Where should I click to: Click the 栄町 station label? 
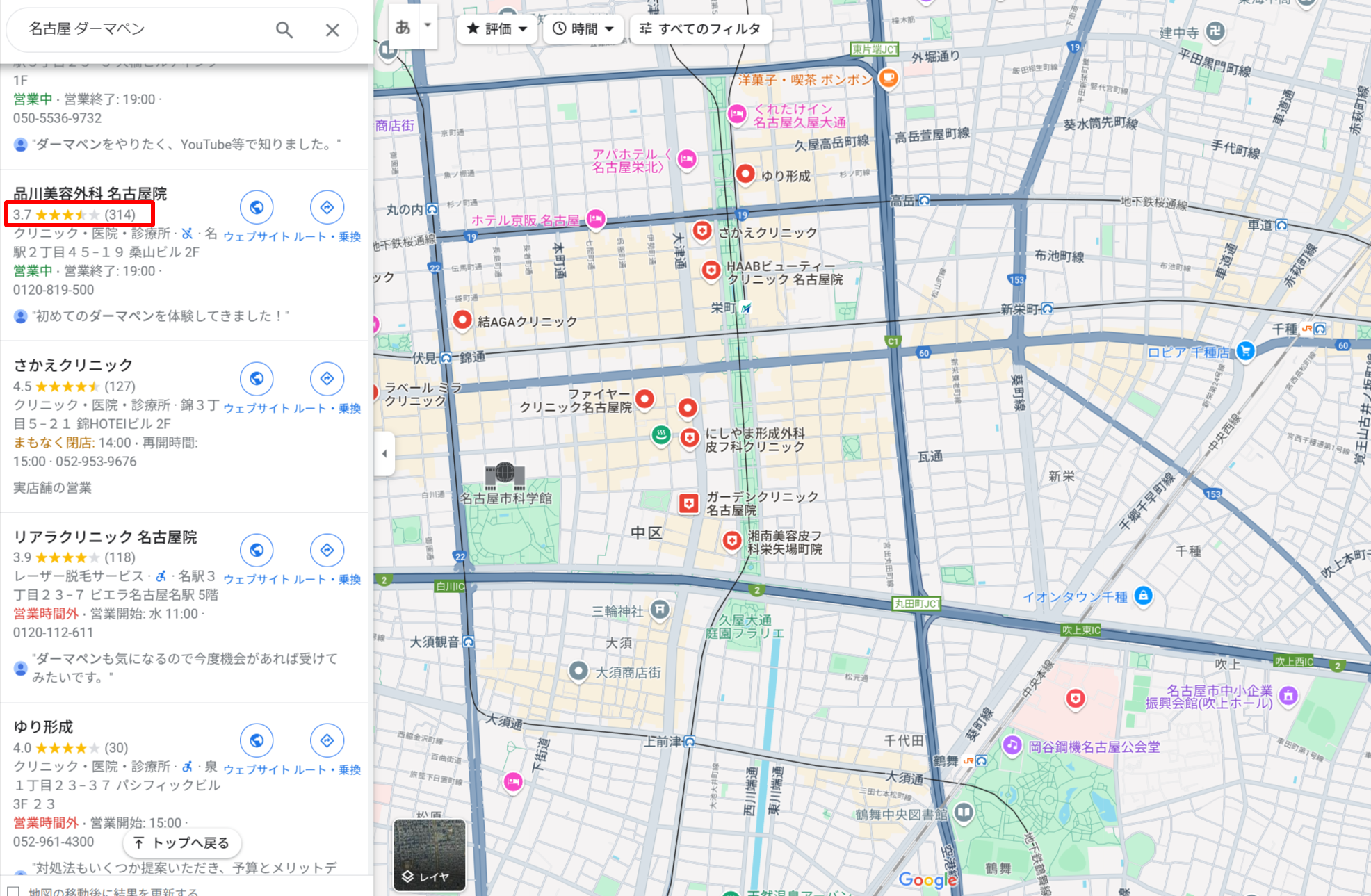coord(723,308)
